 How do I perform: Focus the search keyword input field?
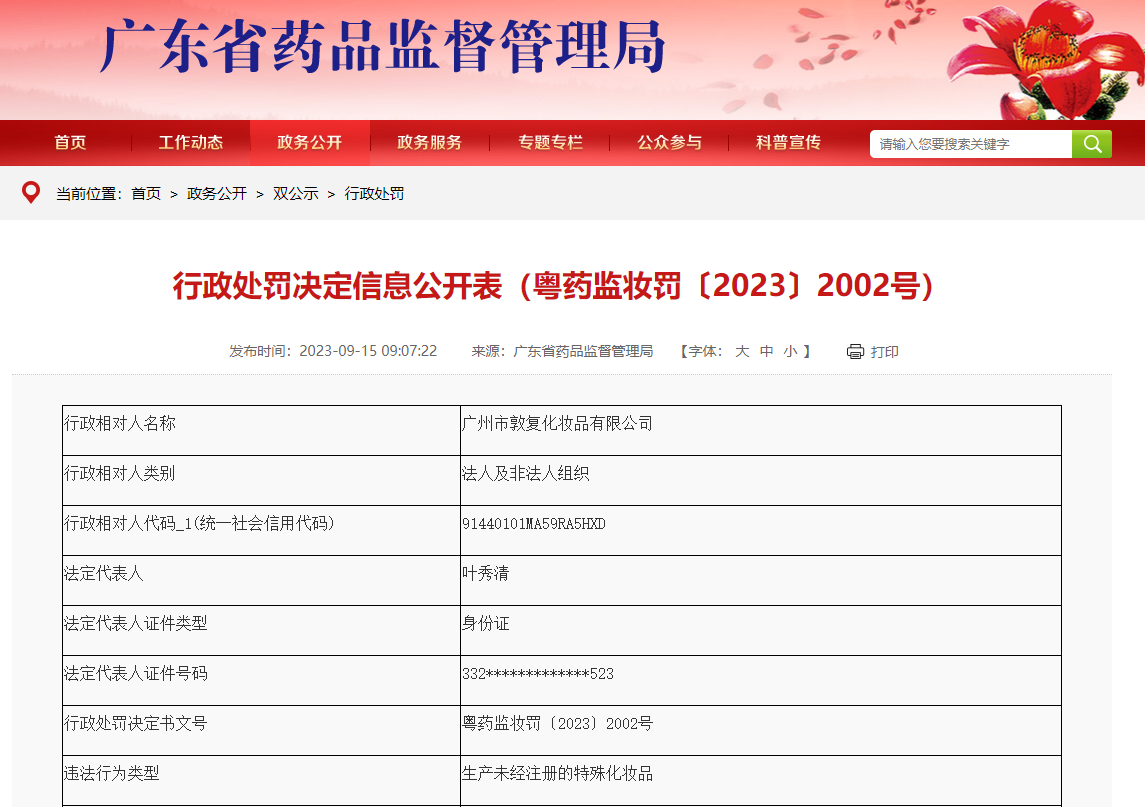coord(970,144)
